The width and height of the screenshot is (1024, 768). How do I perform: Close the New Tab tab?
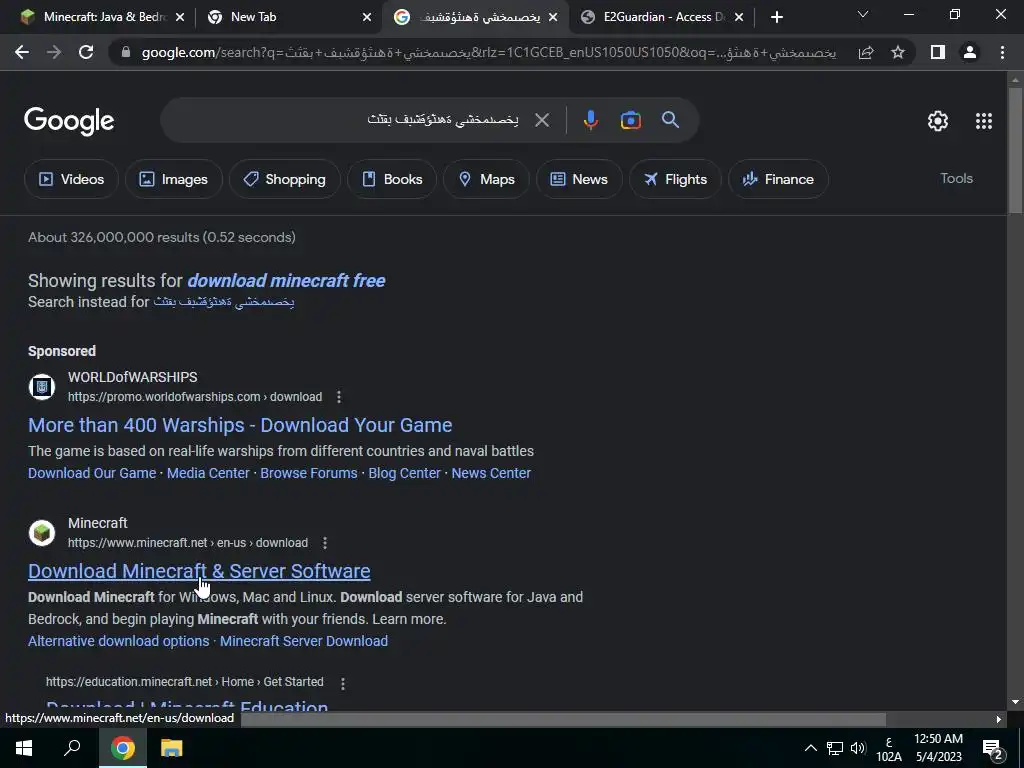[367, 17]
